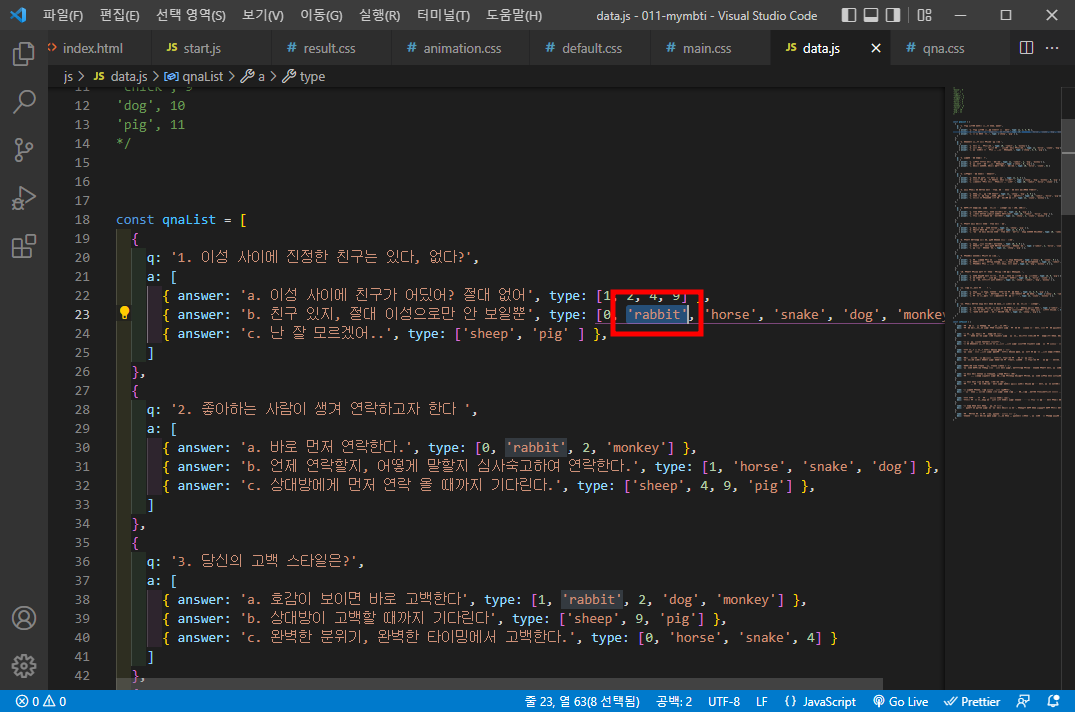Switch to the index.html tab

tap(93, 48)
